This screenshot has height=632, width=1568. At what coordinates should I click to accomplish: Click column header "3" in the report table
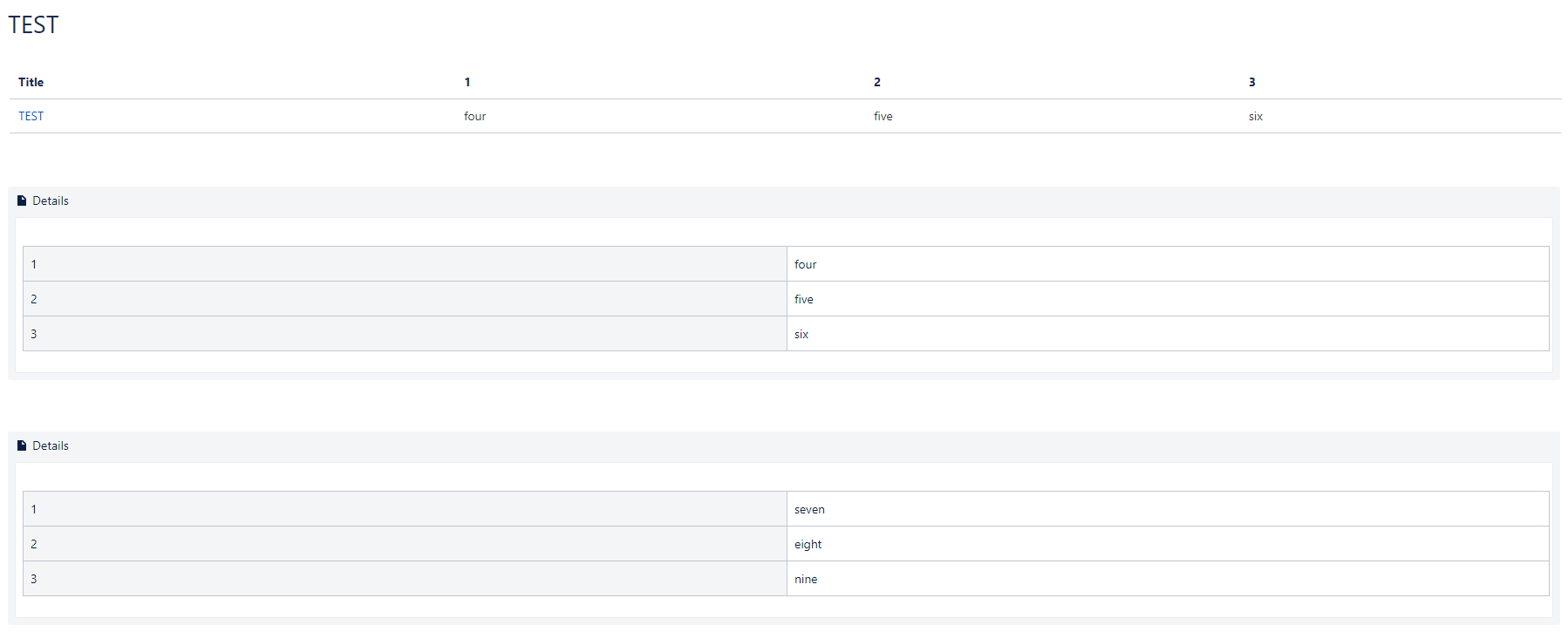point(1252,82)
